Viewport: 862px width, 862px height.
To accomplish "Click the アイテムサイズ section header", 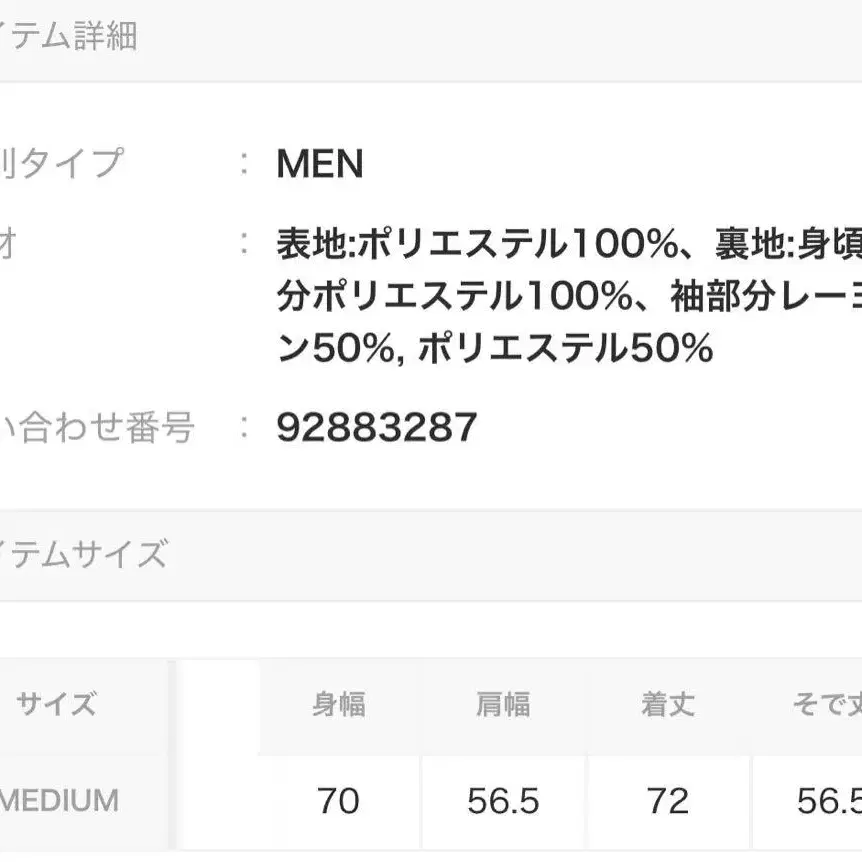I will click(83, 553).
